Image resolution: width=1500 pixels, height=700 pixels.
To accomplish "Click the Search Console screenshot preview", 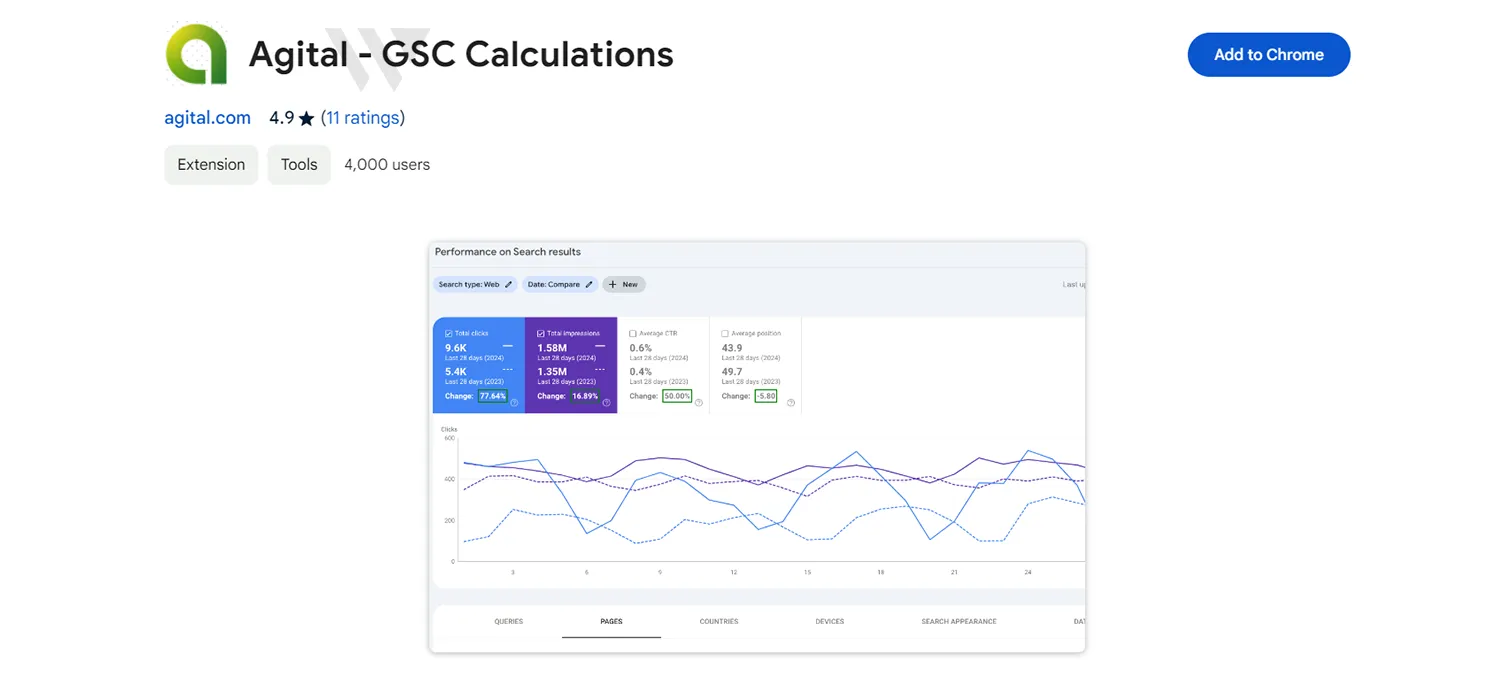I will 757,447.
